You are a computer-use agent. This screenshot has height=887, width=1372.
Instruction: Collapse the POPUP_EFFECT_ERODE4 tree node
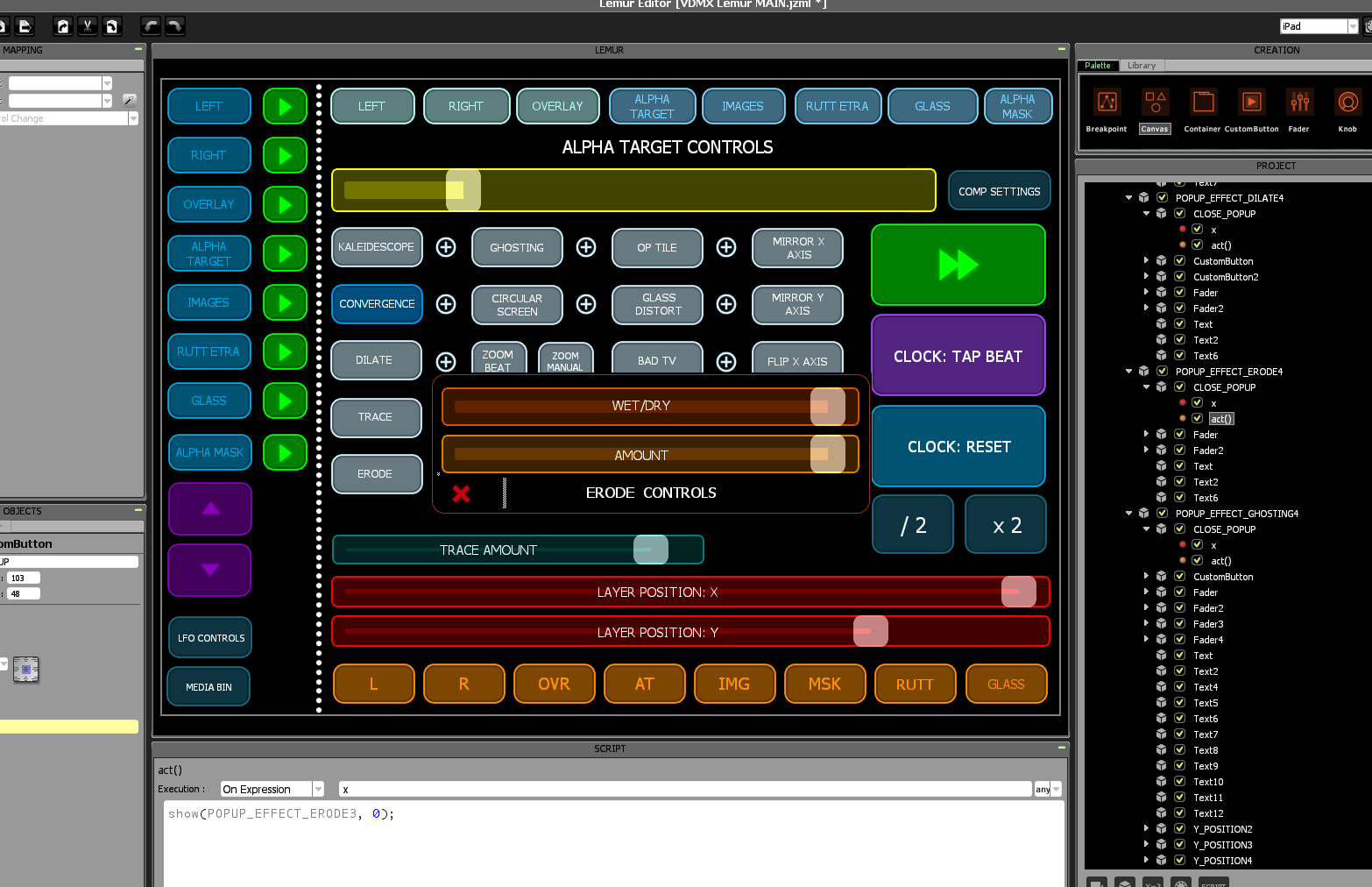pos(1129,372)
